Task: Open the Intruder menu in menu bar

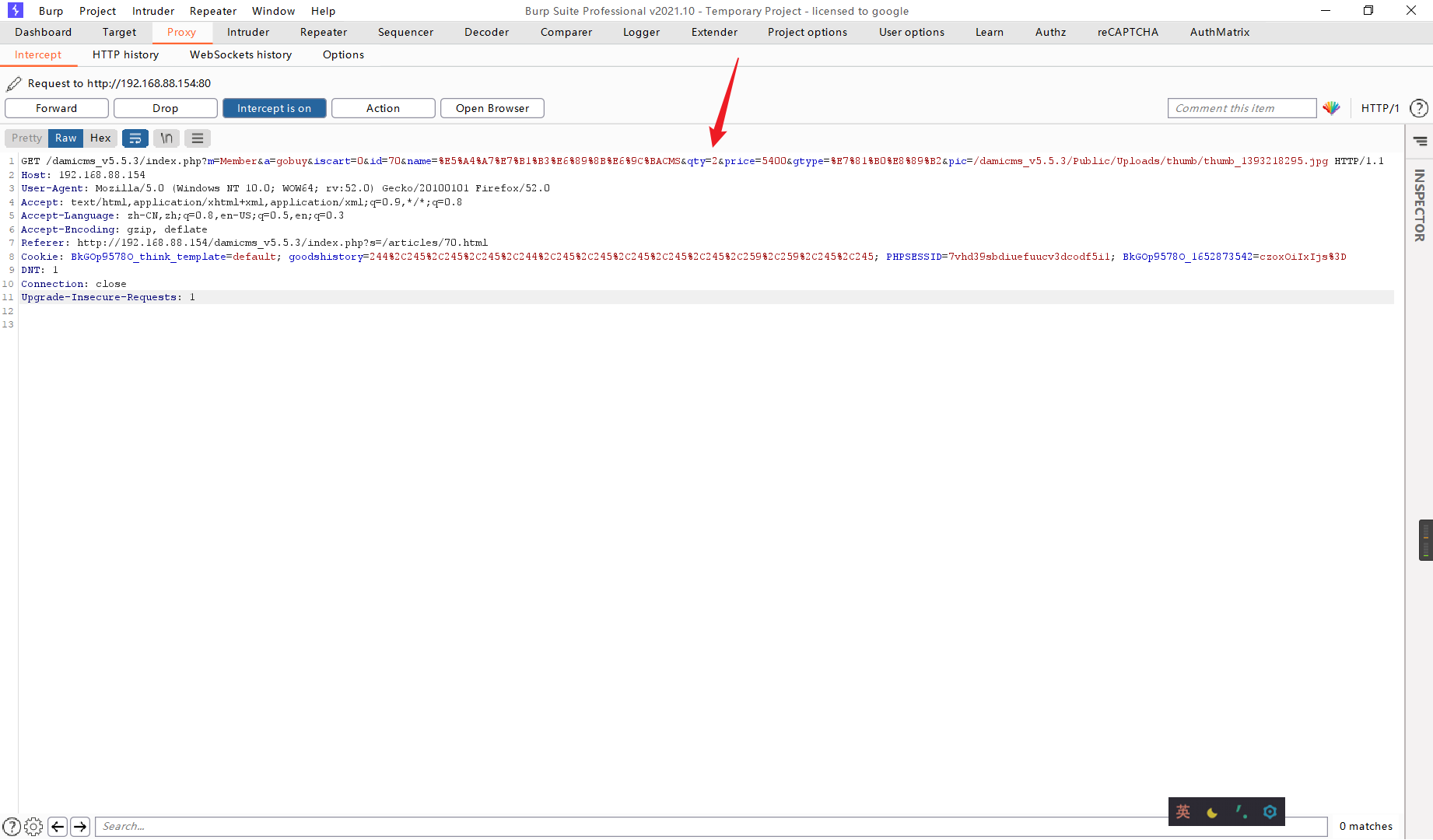Action: pyautogui.click(x=153, y=11)
